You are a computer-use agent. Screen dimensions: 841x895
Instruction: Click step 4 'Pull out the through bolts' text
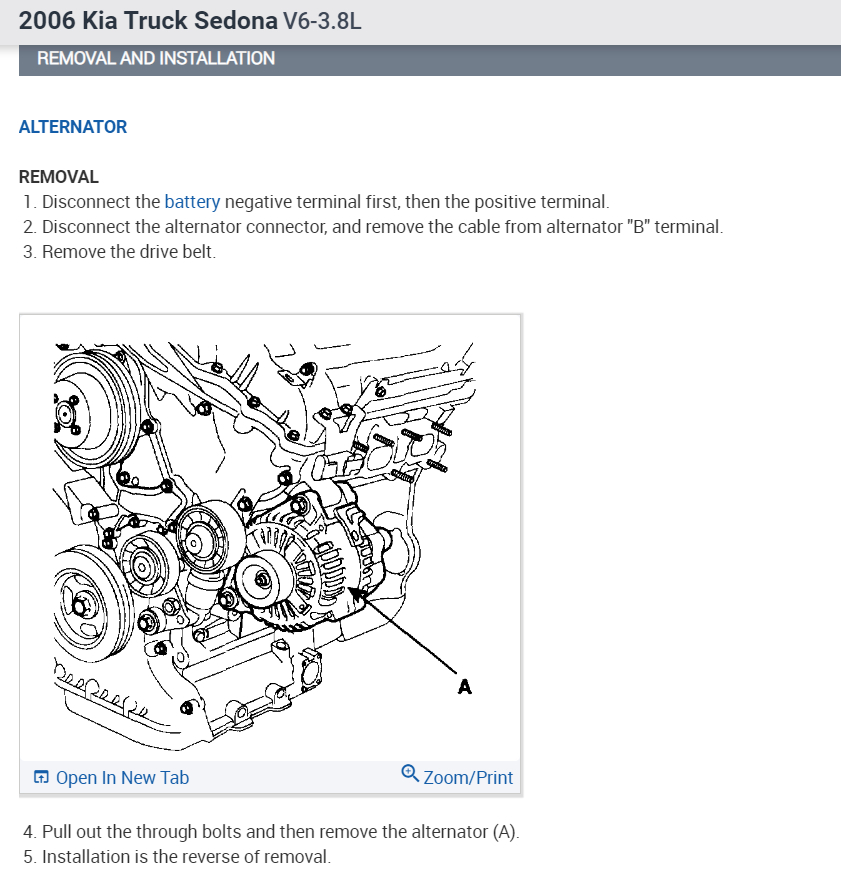[x=280, y=832]
